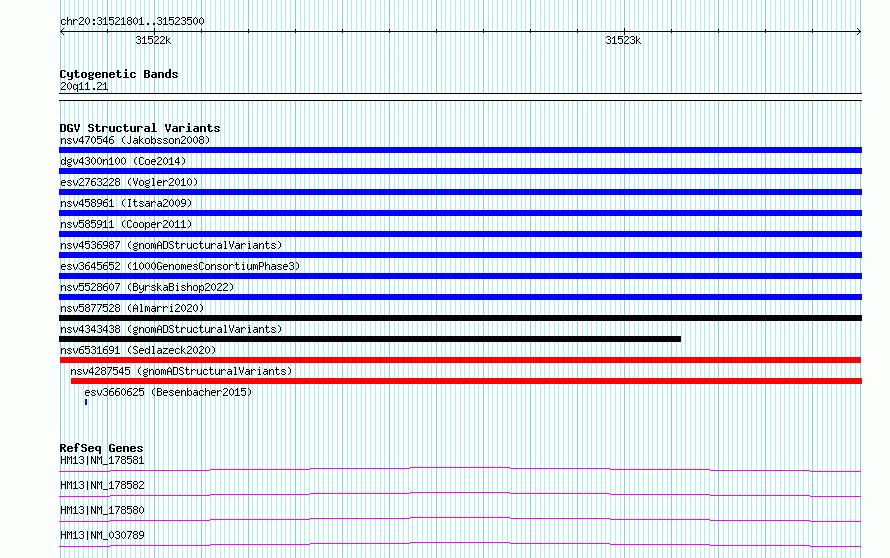Select the shorter black bar for nsv4343438

370,339
